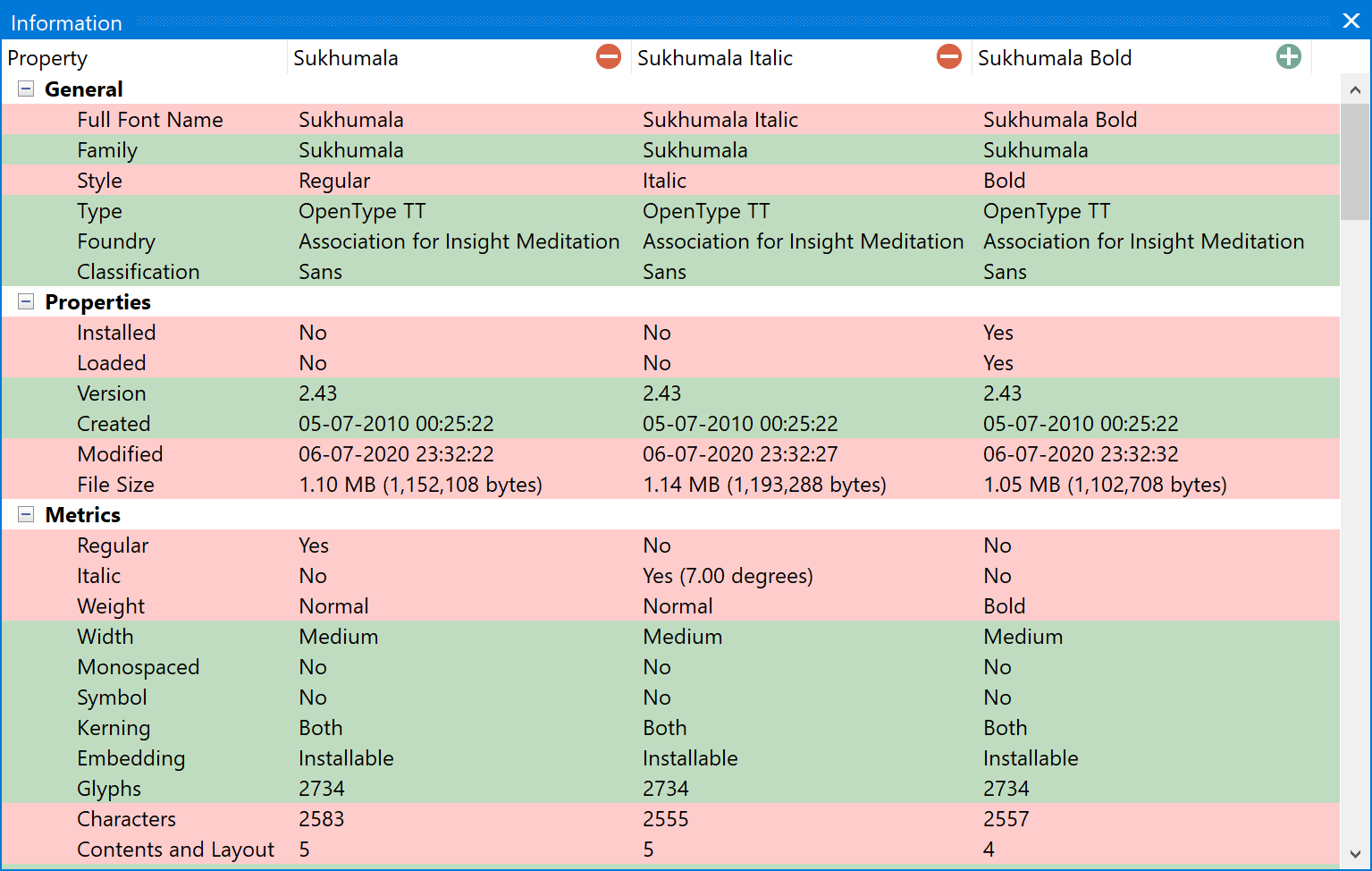Select the Full Font Name row label
The image size is (1372, 871).
[x=150, y=120]
